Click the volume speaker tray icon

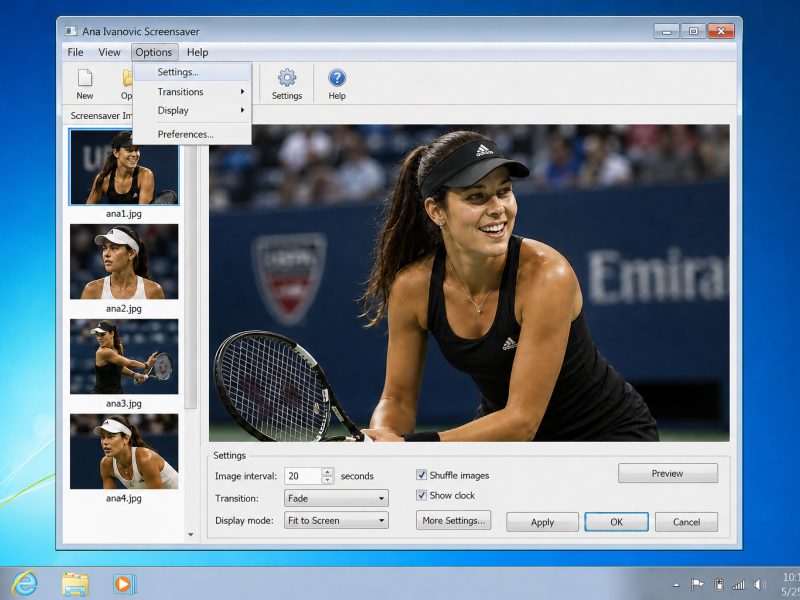[x=760, y=585]
